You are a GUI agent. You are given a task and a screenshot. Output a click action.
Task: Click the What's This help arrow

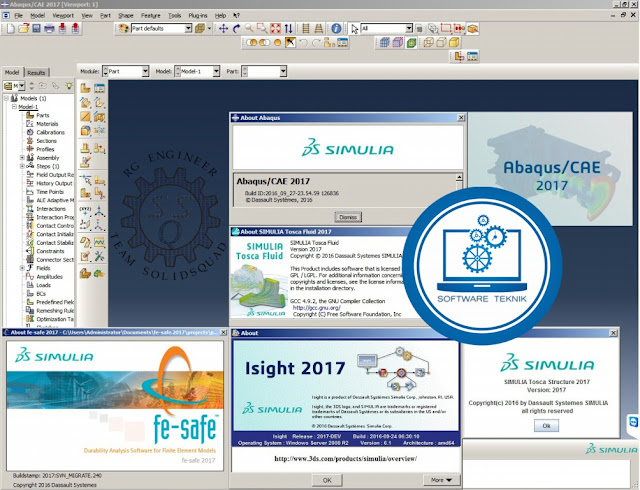pos(236,16)
